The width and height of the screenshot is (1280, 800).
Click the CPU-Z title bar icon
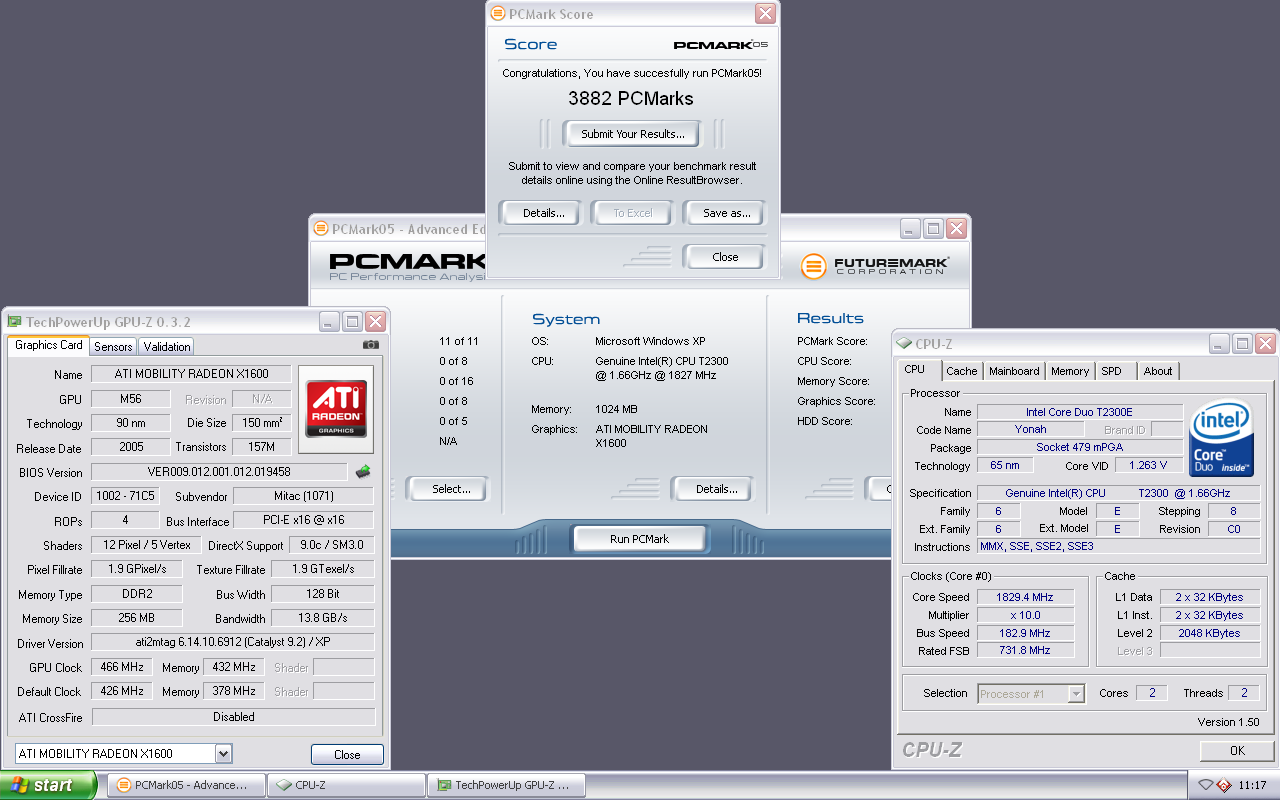(904, 344)
